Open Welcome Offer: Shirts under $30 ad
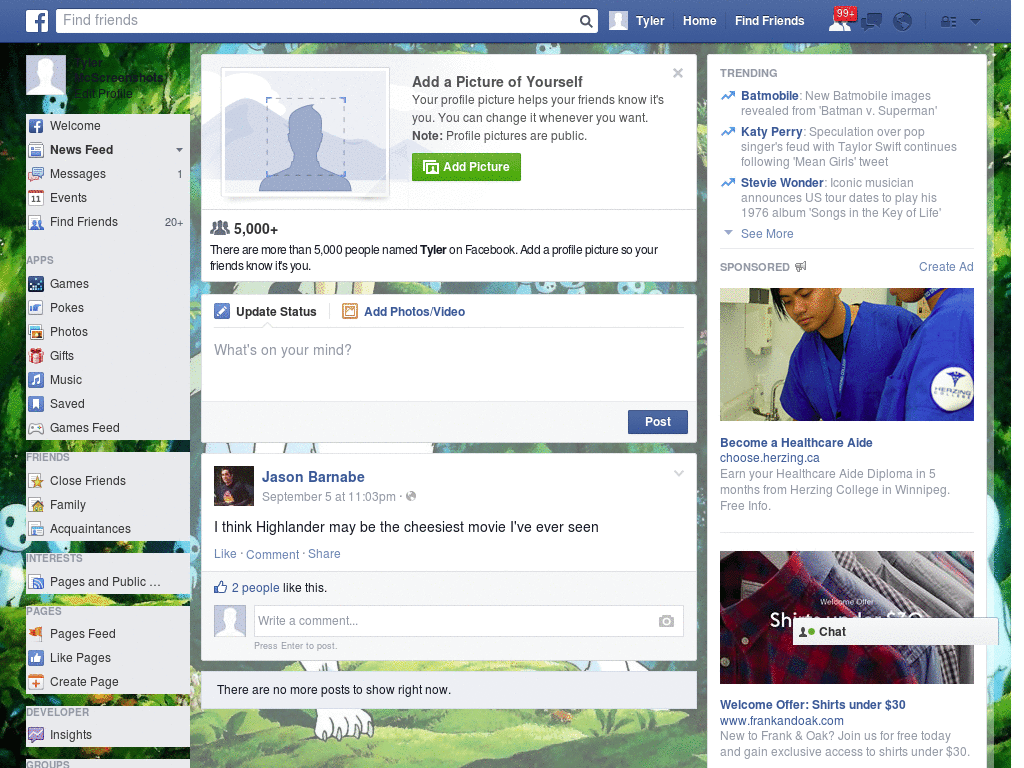The height and width of the screenshot is (768, 1024). [812, 705]
